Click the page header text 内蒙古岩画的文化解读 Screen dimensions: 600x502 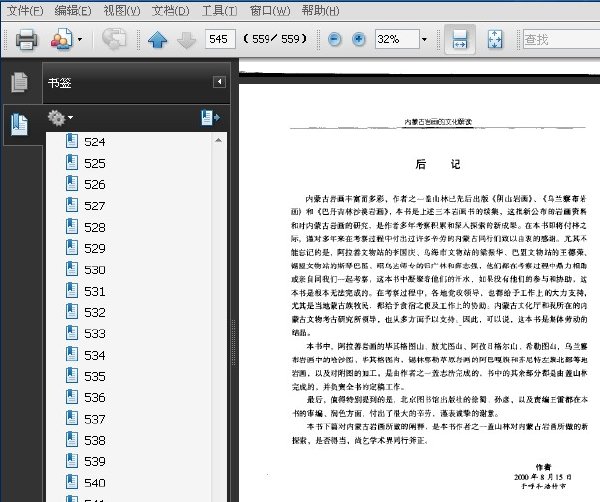click(x=438, y=122)
